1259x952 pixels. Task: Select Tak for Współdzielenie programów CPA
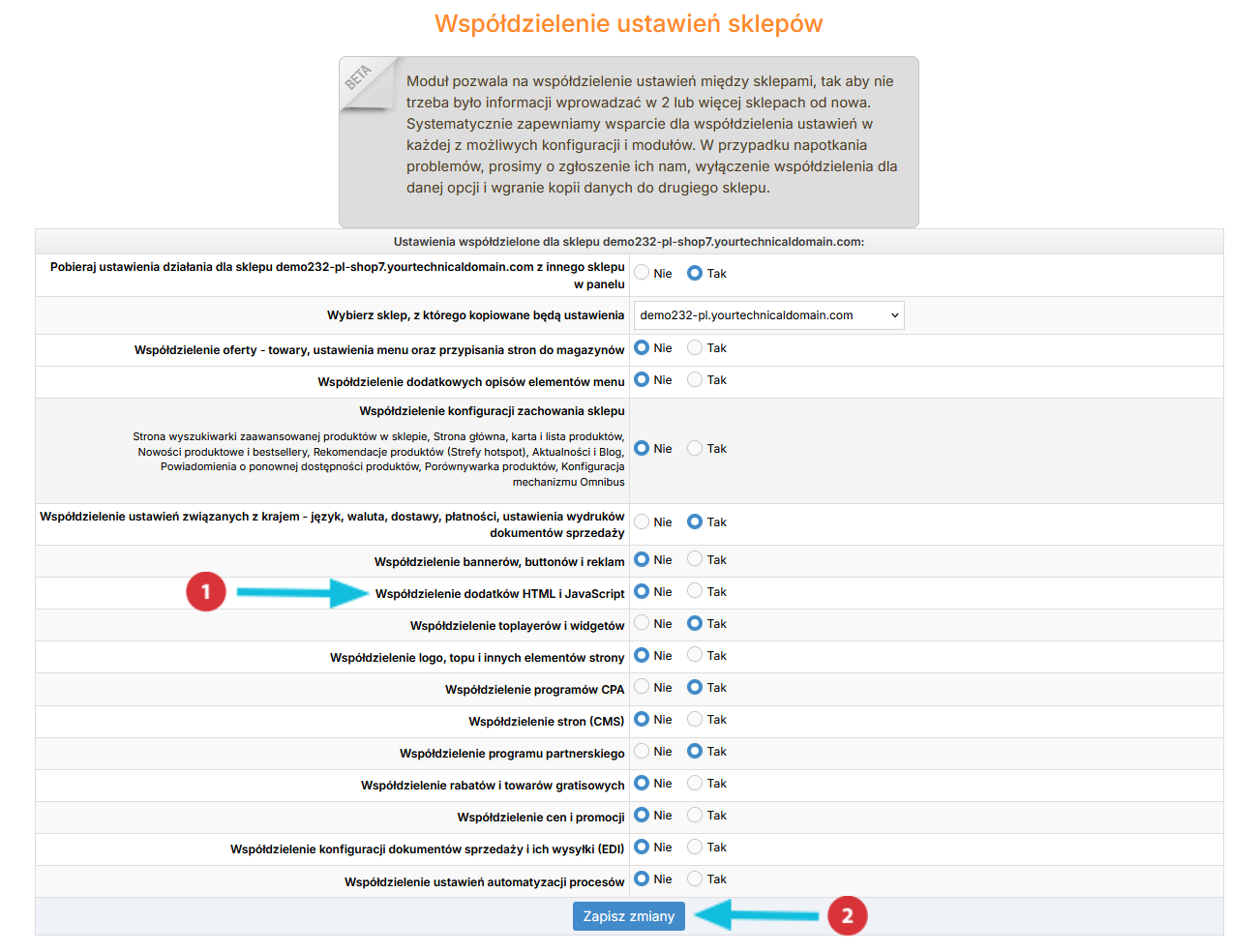click(x=695, y=687)
